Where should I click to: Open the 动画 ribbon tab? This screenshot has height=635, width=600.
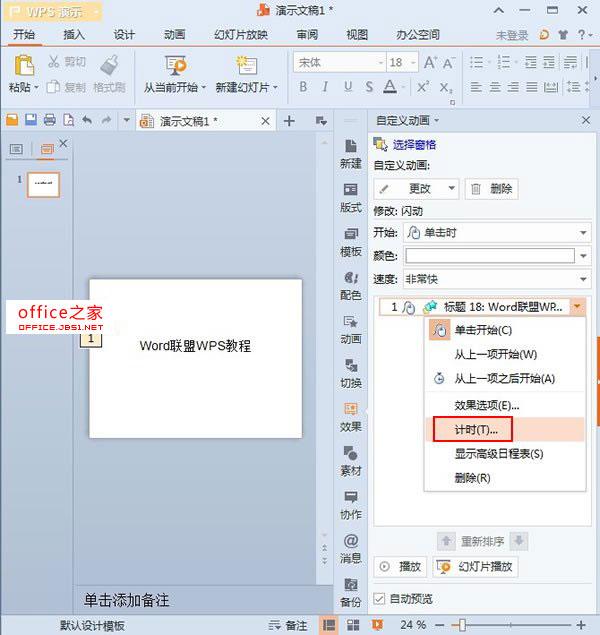pos(174,34)
